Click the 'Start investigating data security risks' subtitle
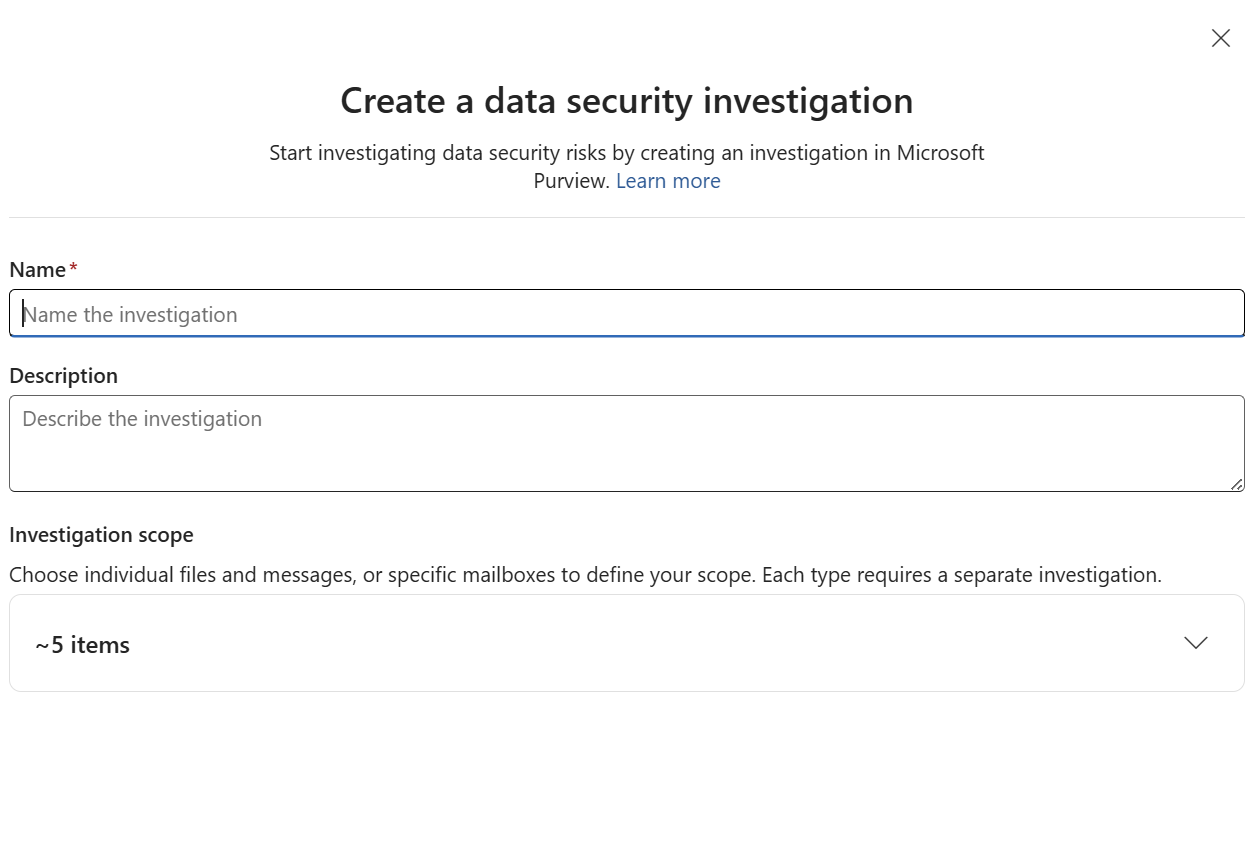The height and width of the screenshot is (868, 1254). point(626,153)
